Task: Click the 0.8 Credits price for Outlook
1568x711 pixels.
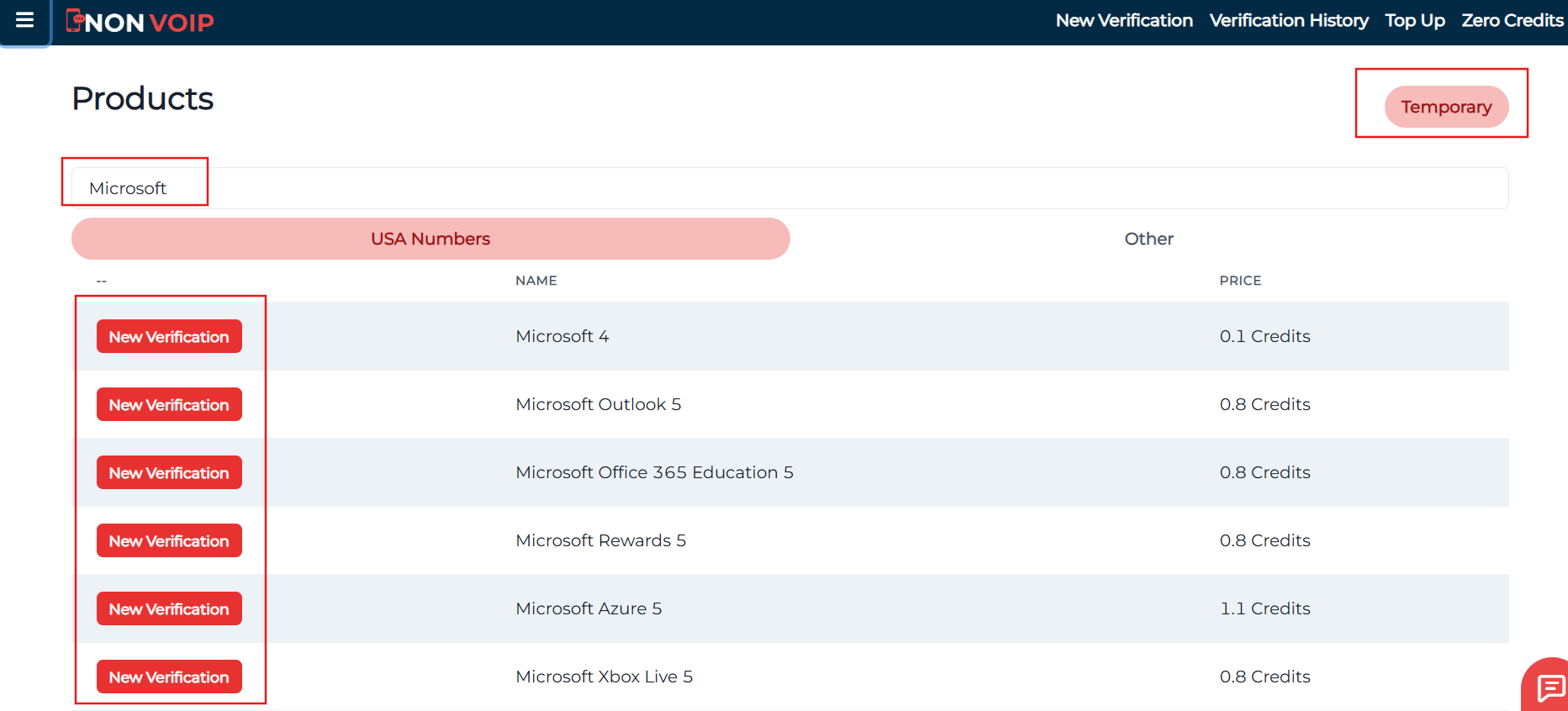Action: (1264, 404)
